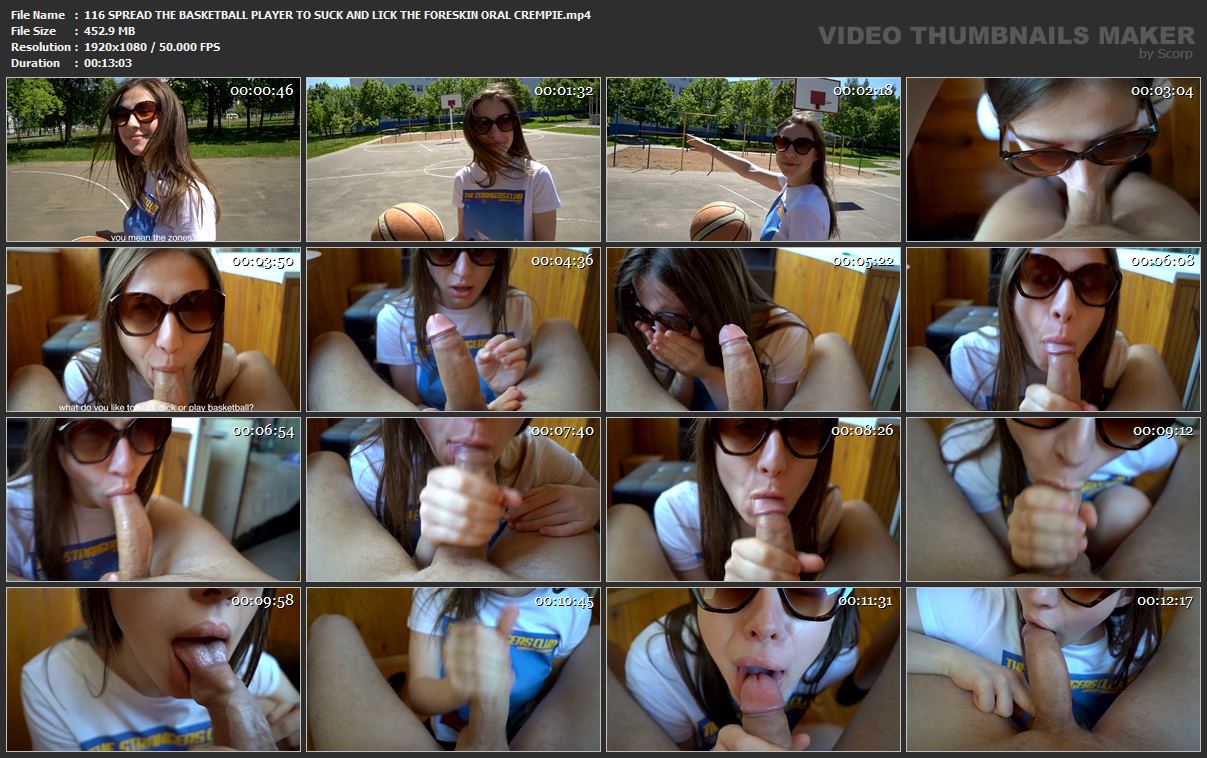
Task: Select the thumbnail stamped 00:08:26
Action: point(753,500)
